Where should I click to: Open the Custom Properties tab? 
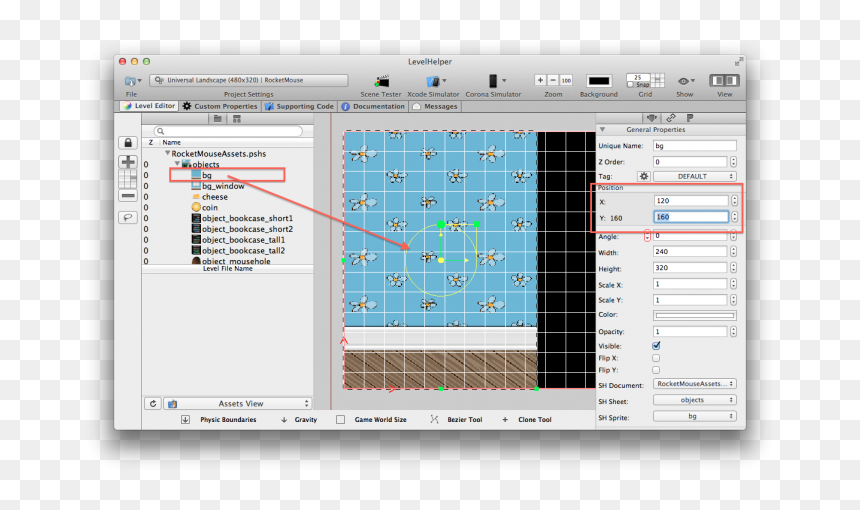[220, 106]
